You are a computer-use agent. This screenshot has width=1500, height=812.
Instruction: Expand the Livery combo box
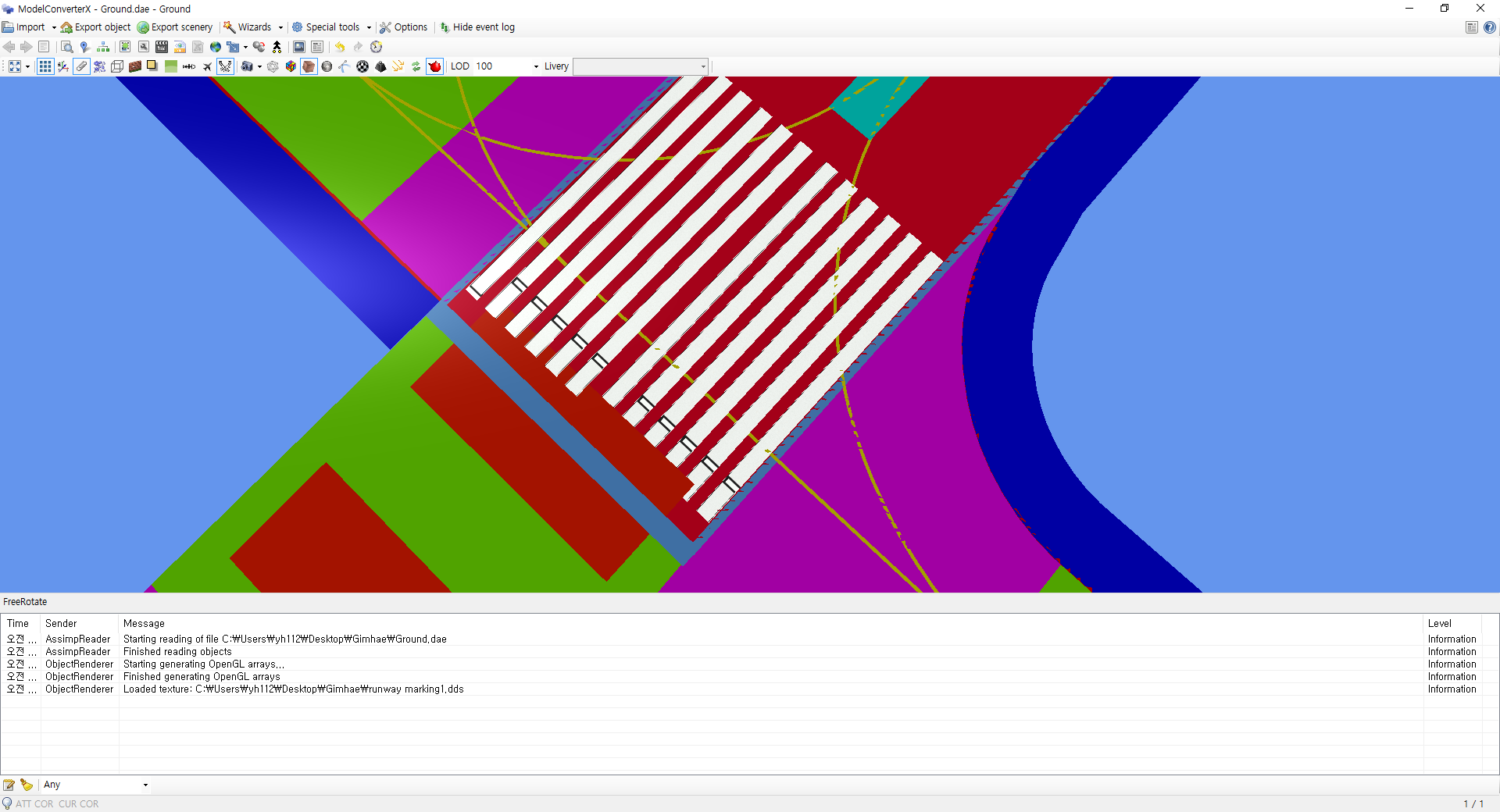703,66
